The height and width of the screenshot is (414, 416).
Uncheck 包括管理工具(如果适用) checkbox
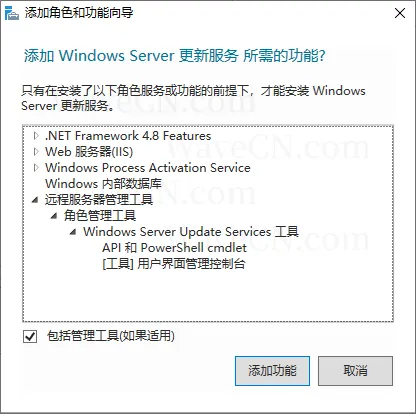30,336
